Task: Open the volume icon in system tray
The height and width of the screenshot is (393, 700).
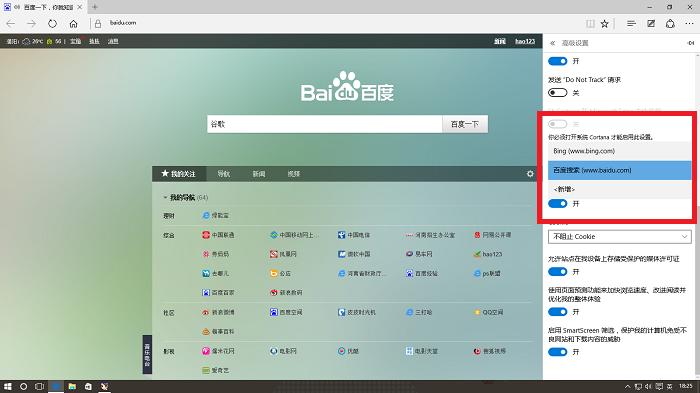Action: tap(648, 386)
